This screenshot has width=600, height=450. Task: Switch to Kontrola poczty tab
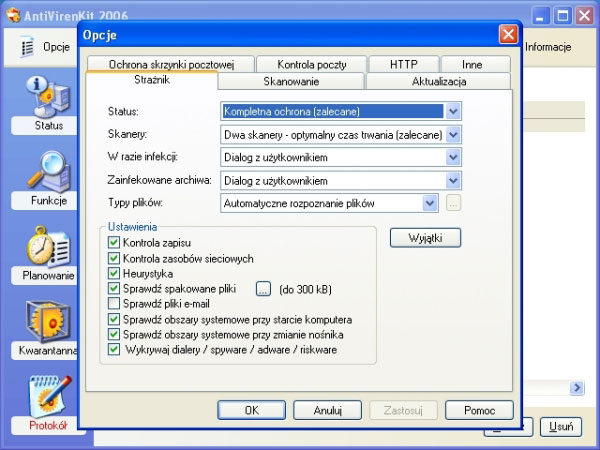point(311,64)
